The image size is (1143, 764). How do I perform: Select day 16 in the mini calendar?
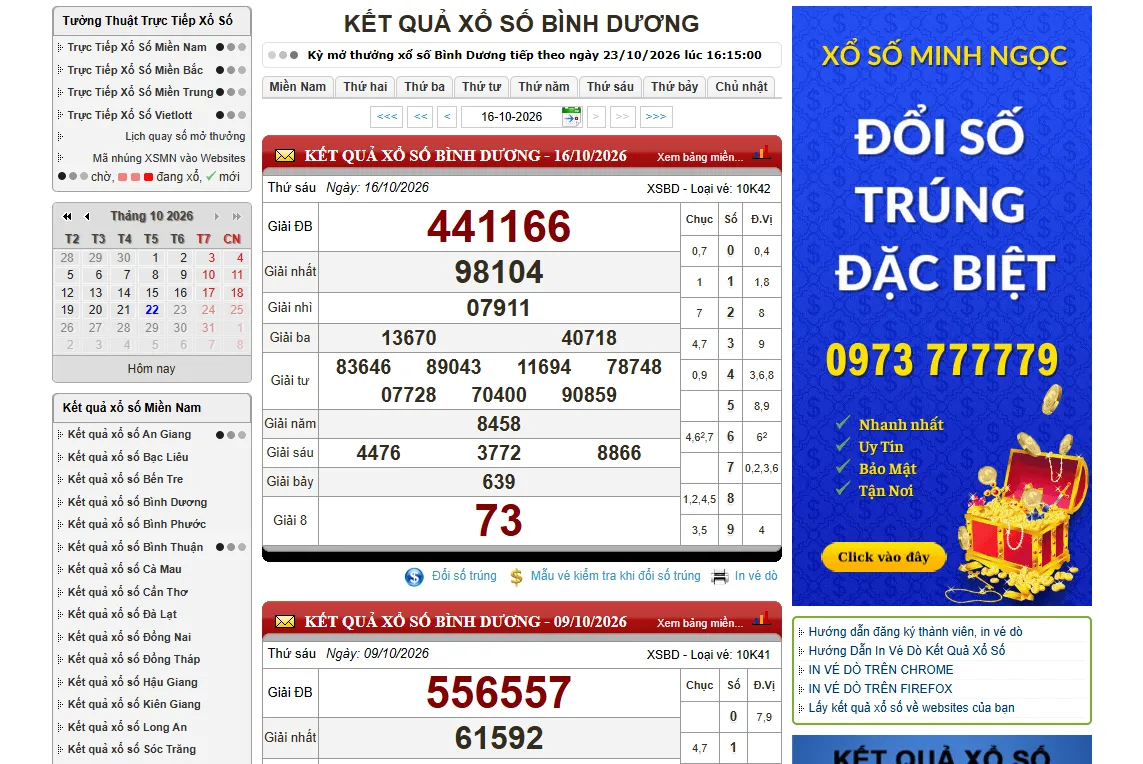(180, 292)
